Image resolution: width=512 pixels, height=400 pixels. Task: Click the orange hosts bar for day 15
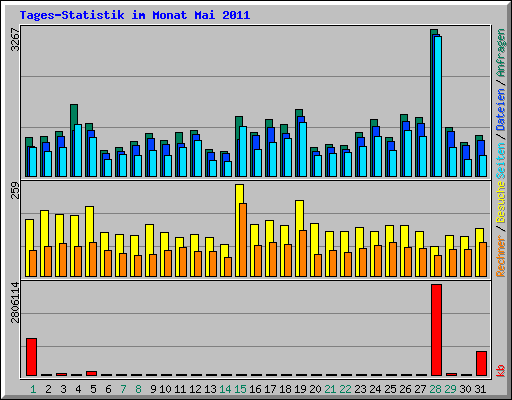[x=243, y=240]
